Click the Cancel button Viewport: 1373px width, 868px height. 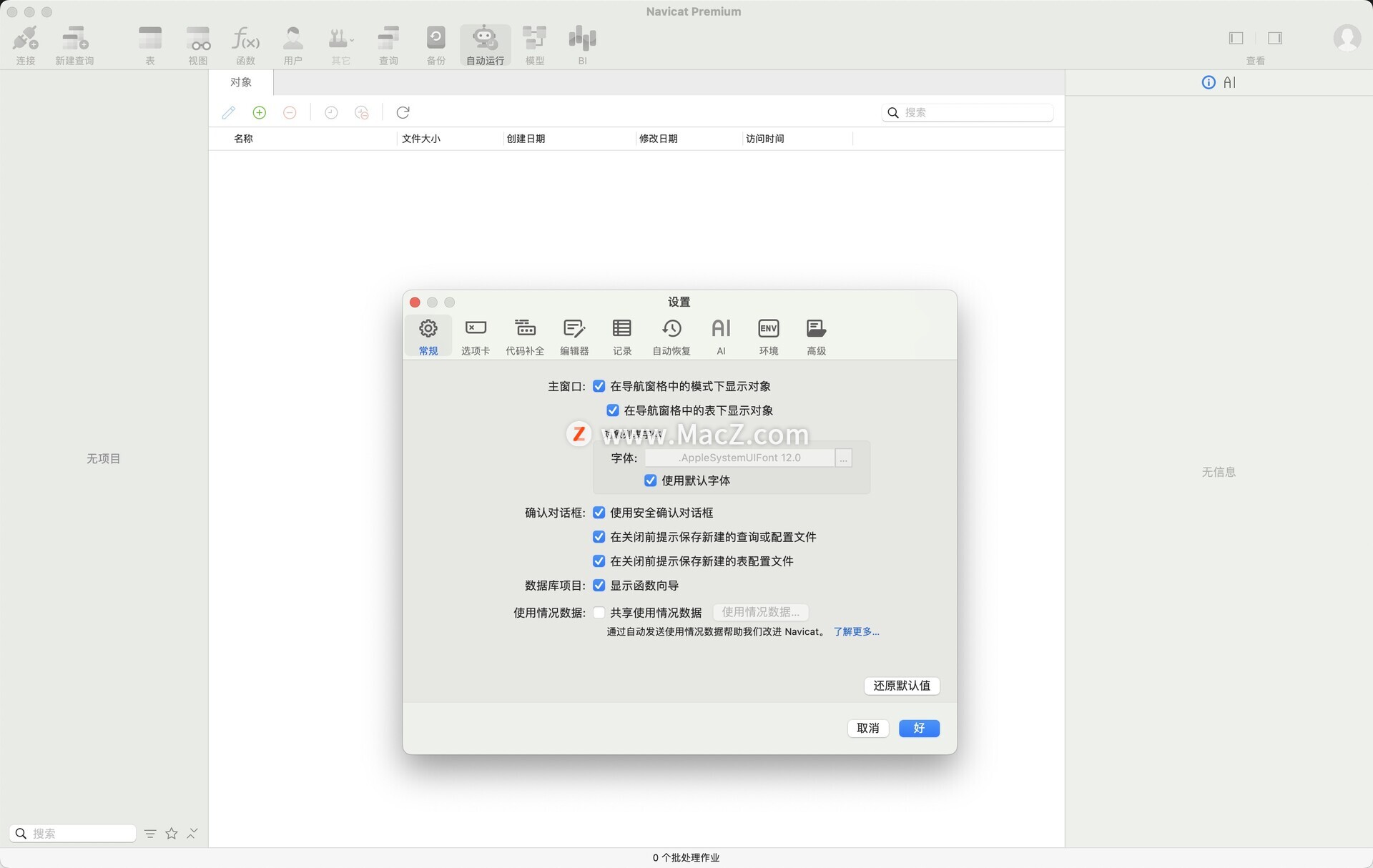click(868, 729)
